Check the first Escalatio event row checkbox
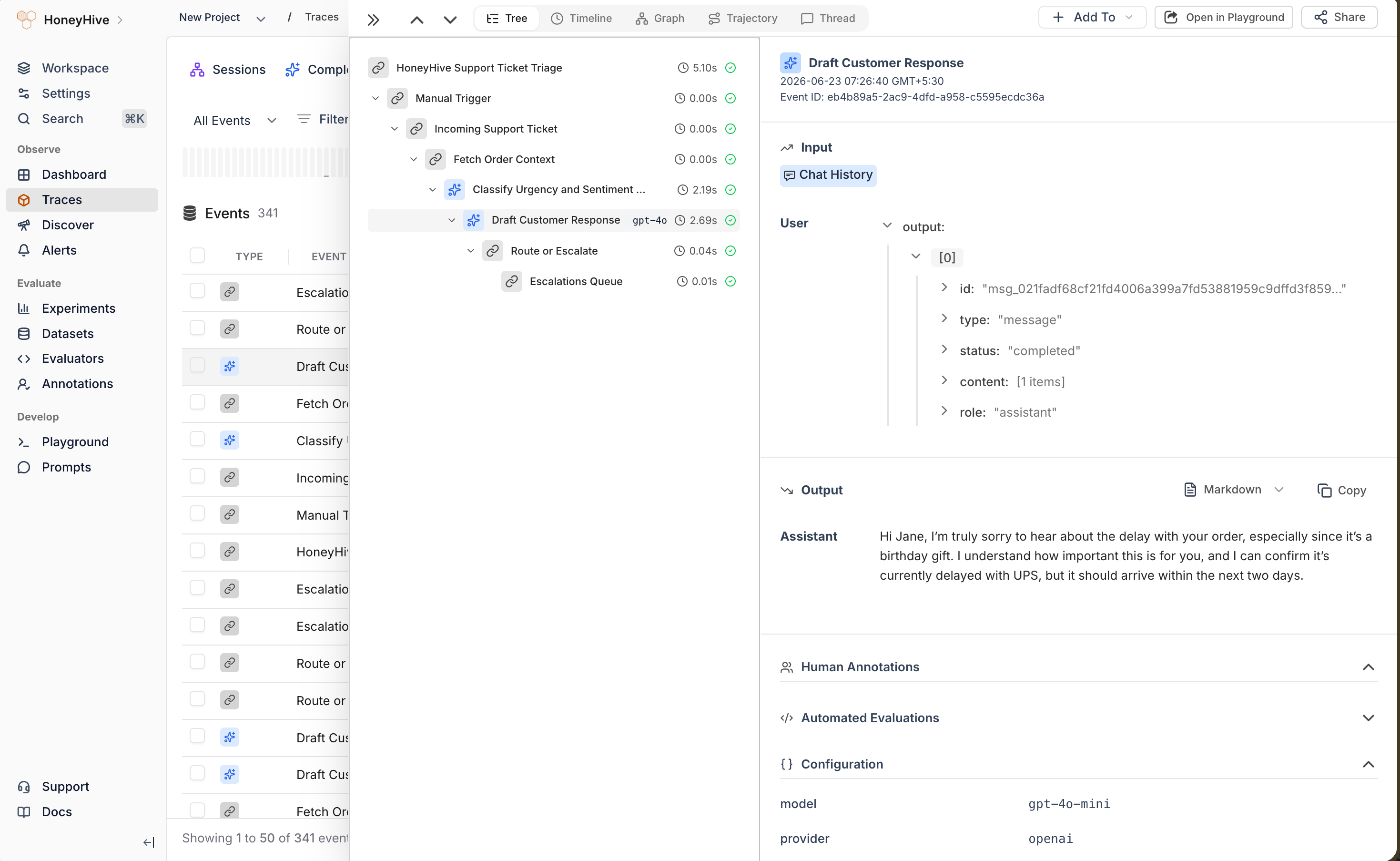The image size is (1400, 861). pyautogui.click(x=197, y=290)
